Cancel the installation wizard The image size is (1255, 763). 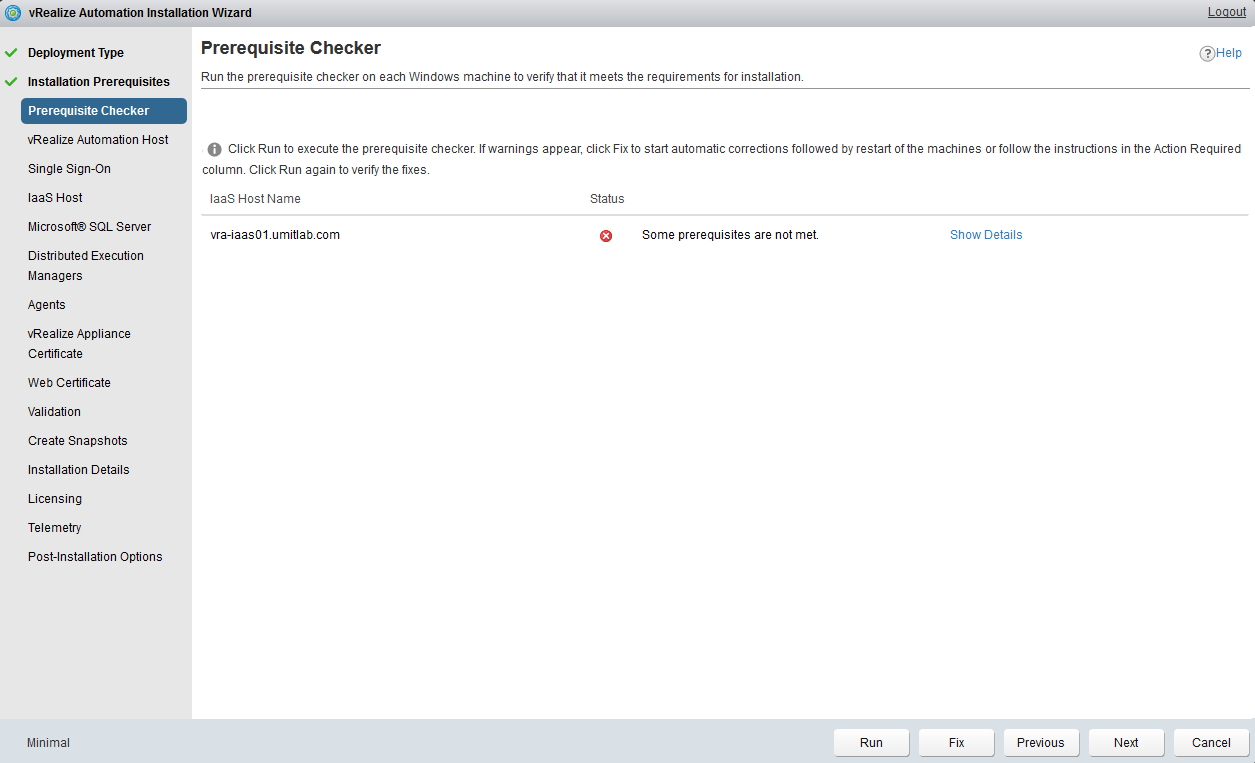click(x=1211, y=743)
